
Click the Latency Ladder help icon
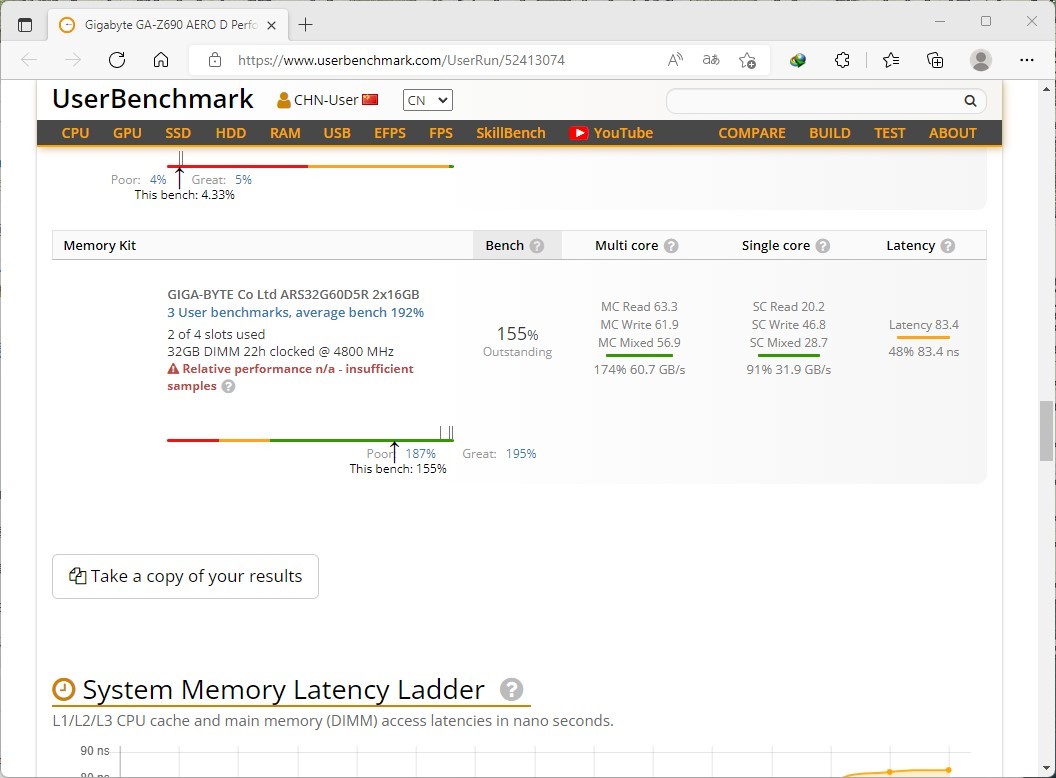tap(511, 690)
